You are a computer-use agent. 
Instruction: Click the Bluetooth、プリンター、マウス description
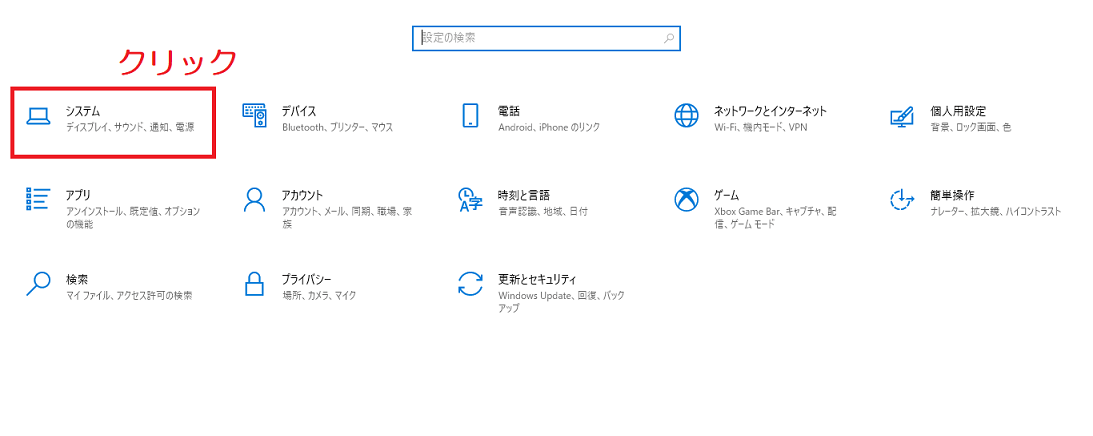click(x=337, y=128)
